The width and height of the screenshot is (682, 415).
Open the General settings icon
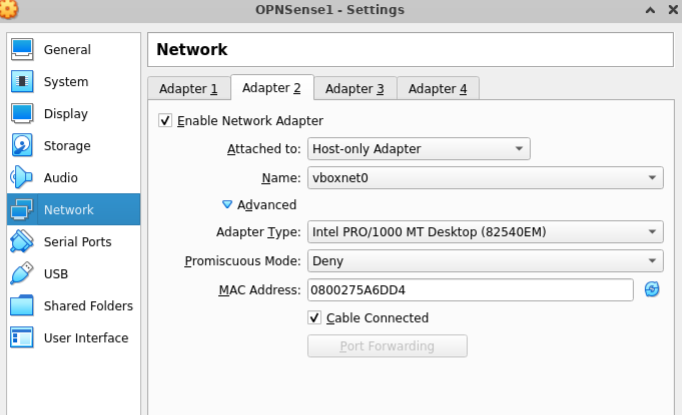(23, 50)
